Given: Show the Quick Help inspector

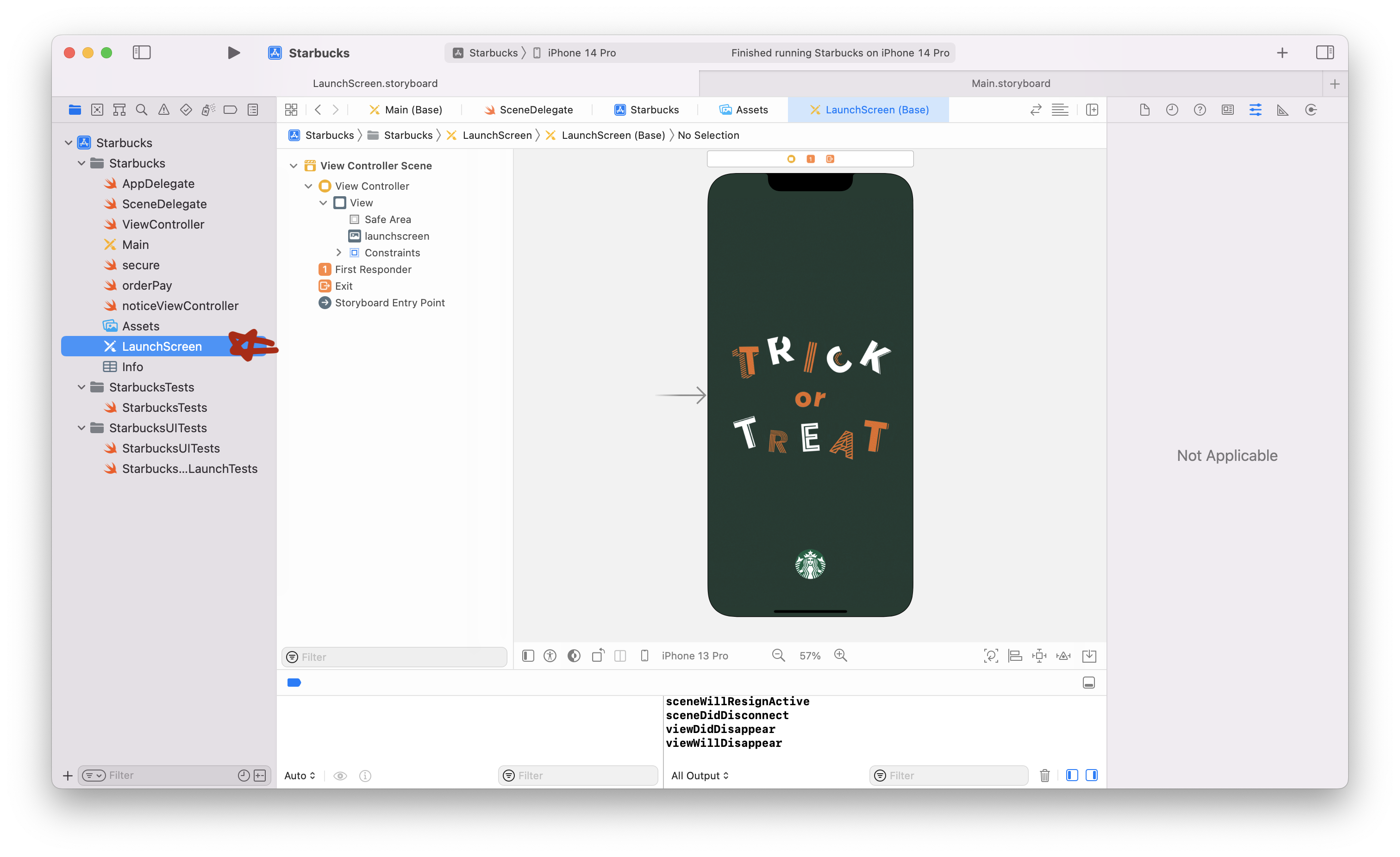Looking at the screenshot, I should point(1200,110).
